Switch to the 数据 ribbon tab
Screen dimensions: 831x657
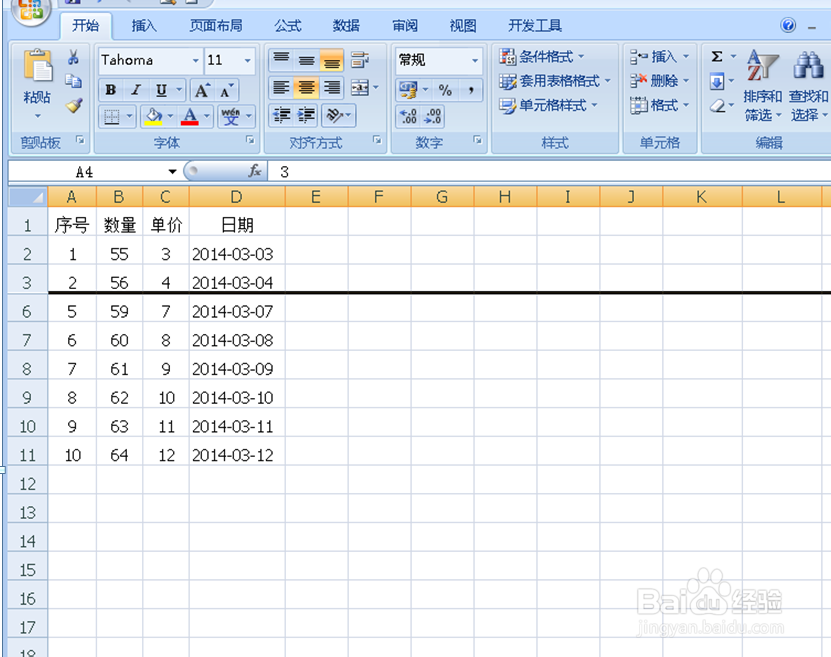click(346, 25)
